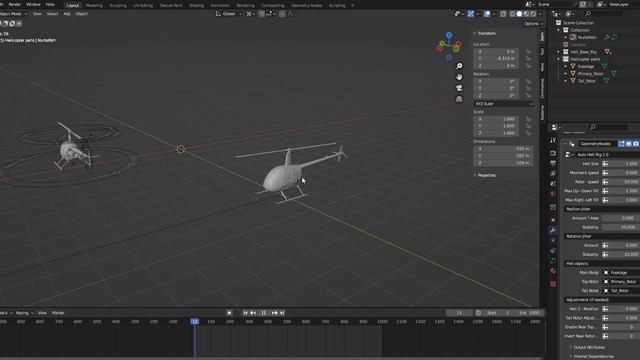Toggle proportional editing in the header
This screenshot has width=640, height=360.
pos(282,13)
